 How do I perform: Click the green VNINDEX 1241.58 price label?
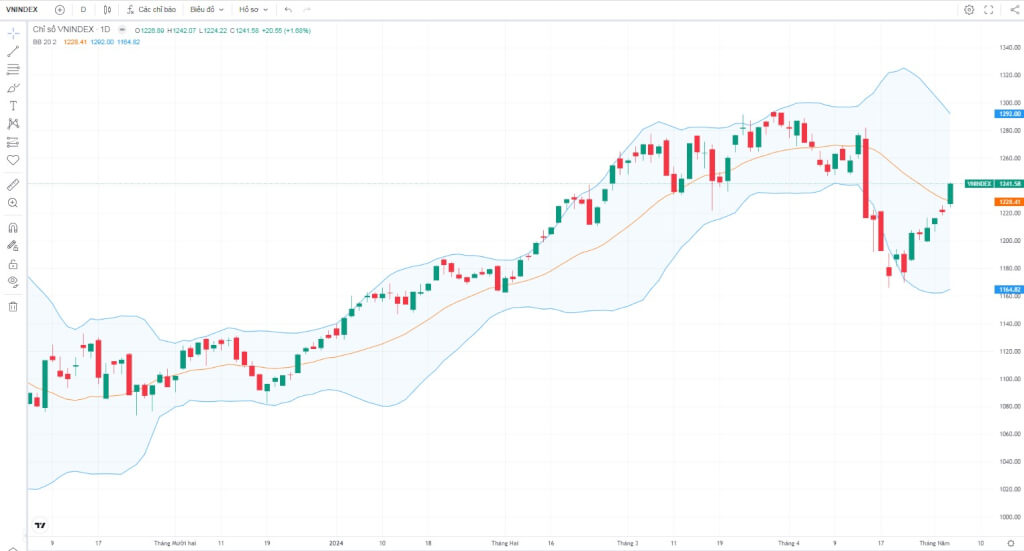click(993, 184)
